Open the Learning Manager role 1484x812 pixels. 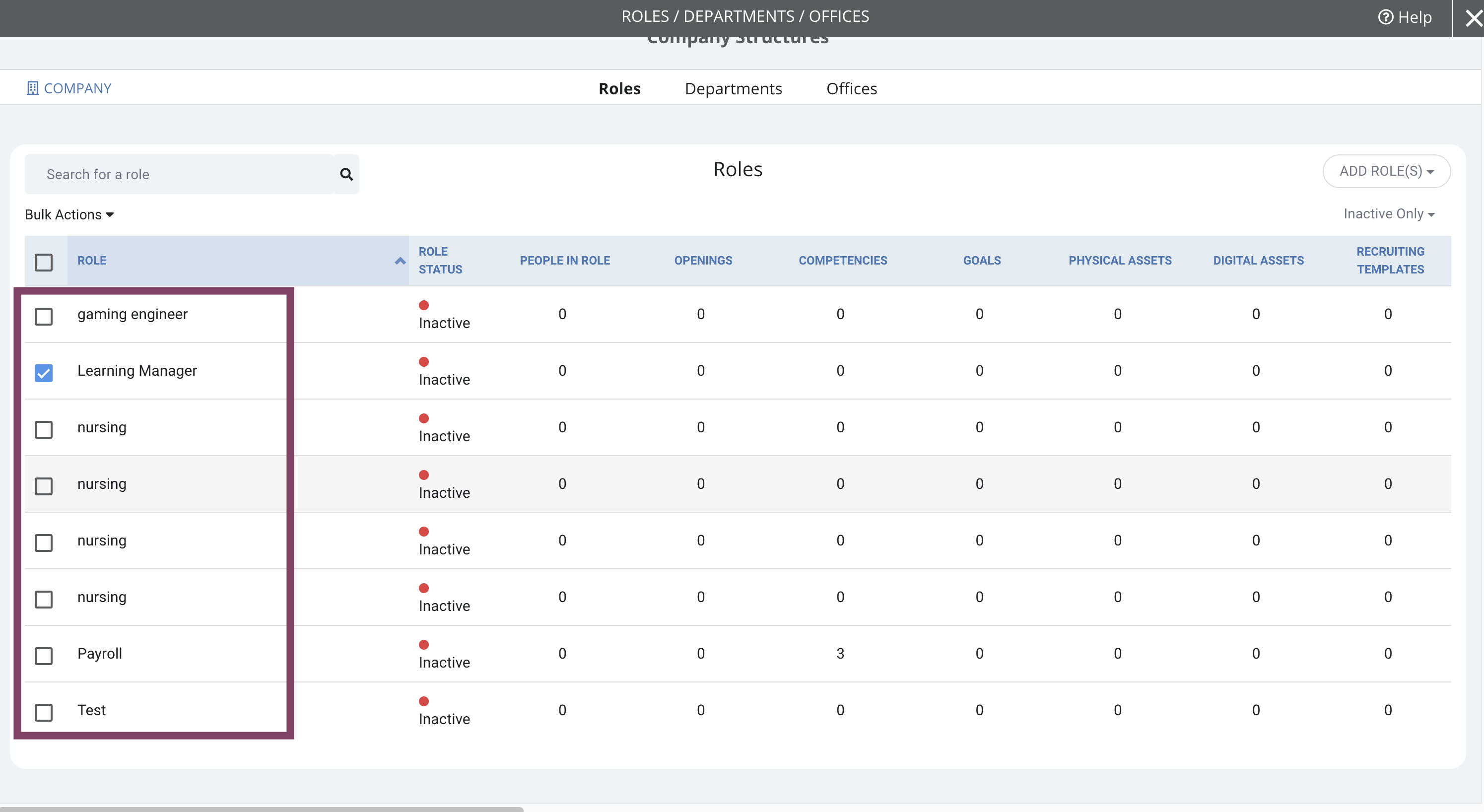(x=137, y=371)
